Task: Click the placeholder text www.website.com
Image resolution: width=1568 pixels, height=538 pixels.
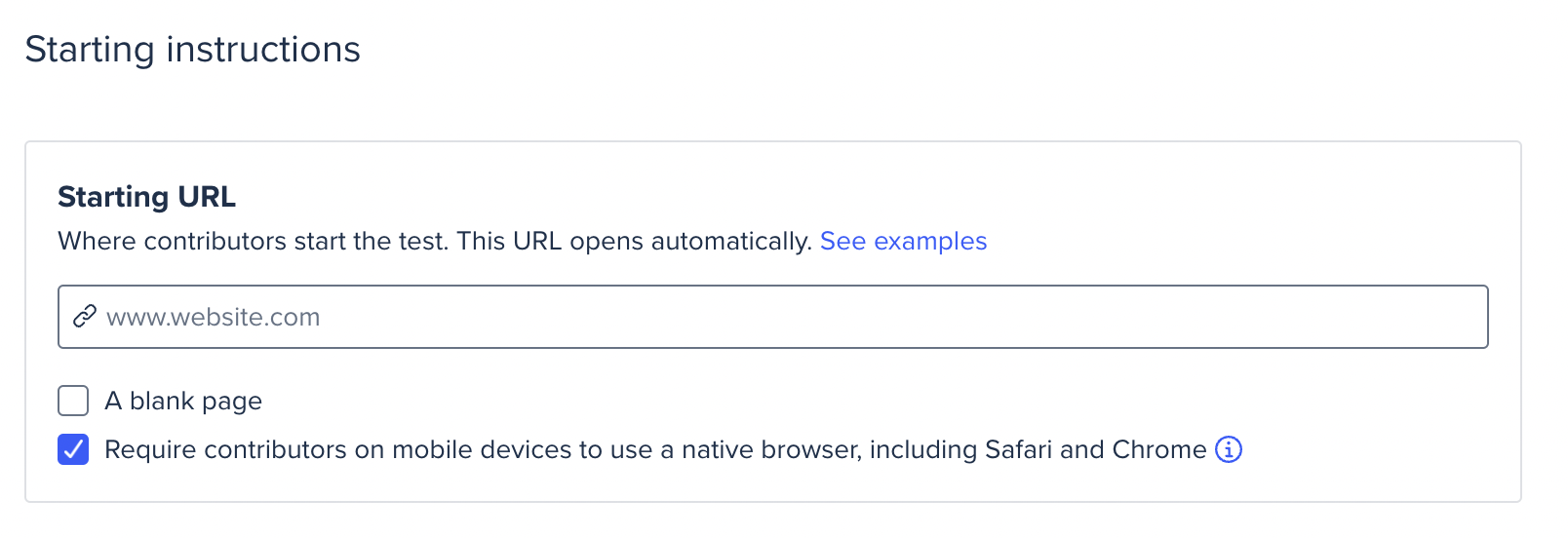Action: coord(213,317)
